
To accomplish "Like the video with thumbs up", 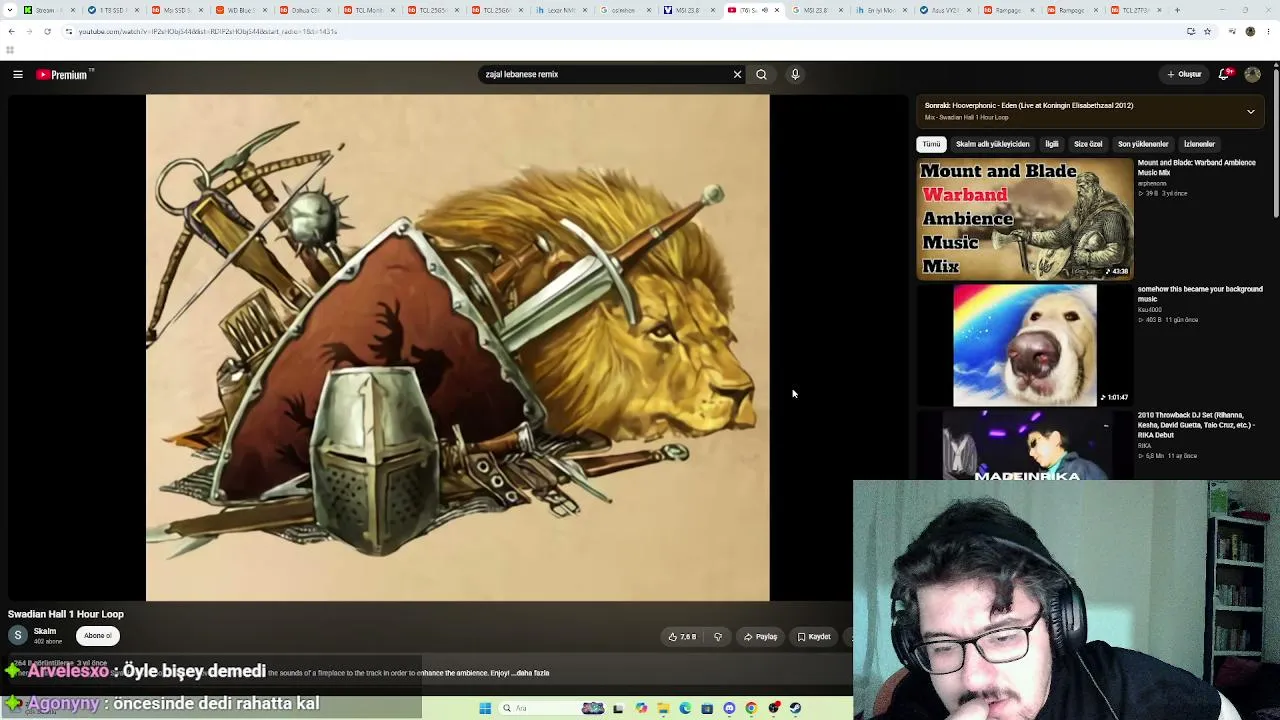I will (x=682, y=637).
